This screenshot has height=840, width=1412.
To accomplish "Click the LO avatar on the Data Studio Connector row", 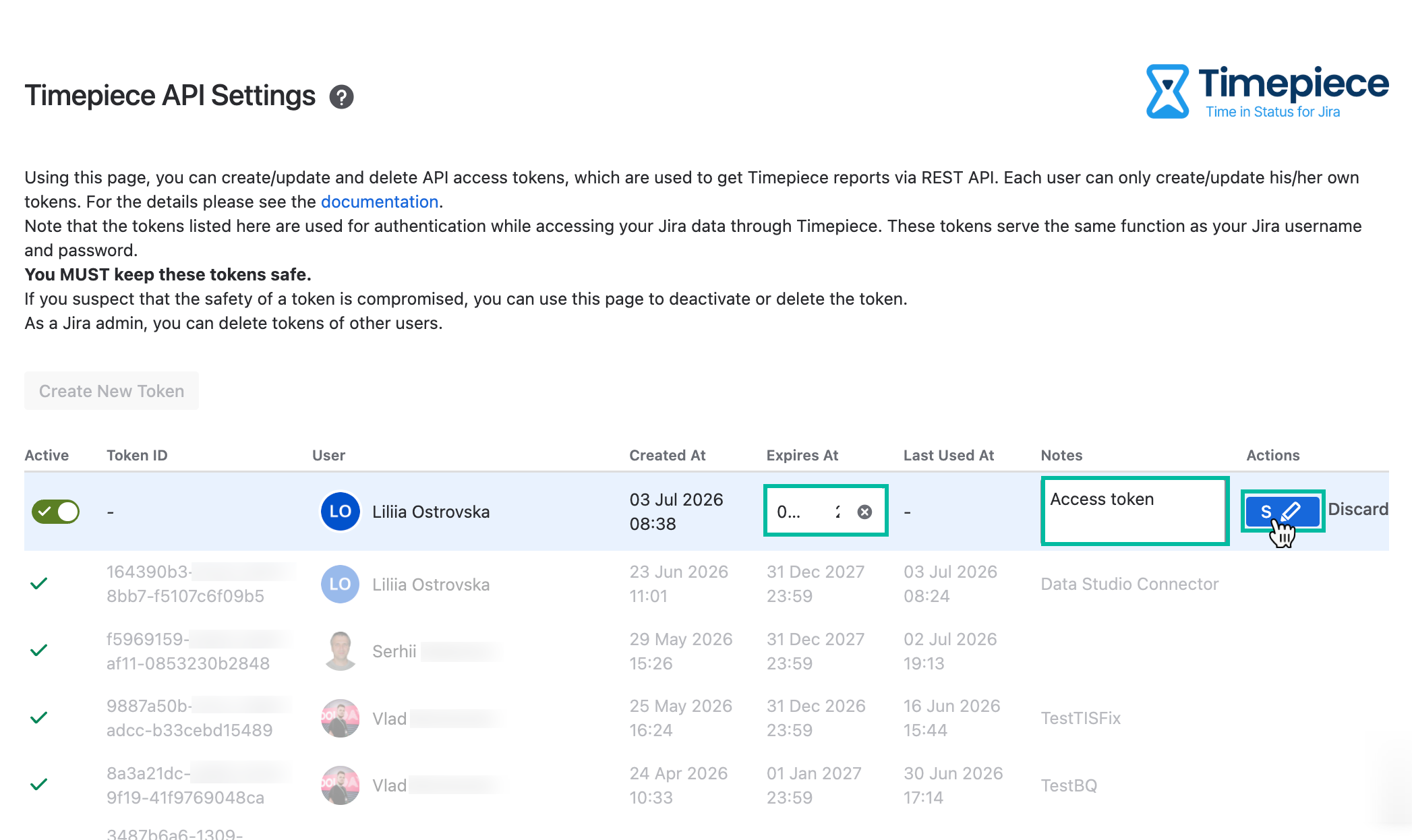I will pyautogui.click(x=340, y=584).
